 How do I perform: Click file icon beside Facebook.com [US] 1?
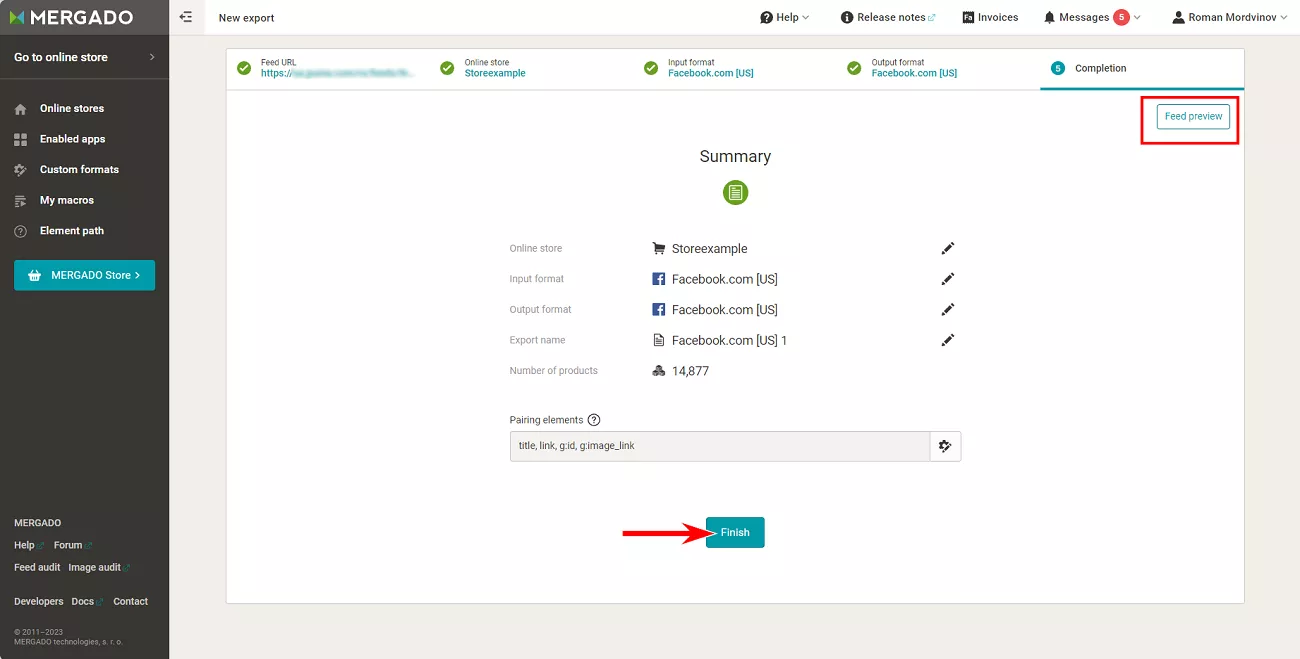click(x=658, y=340)
